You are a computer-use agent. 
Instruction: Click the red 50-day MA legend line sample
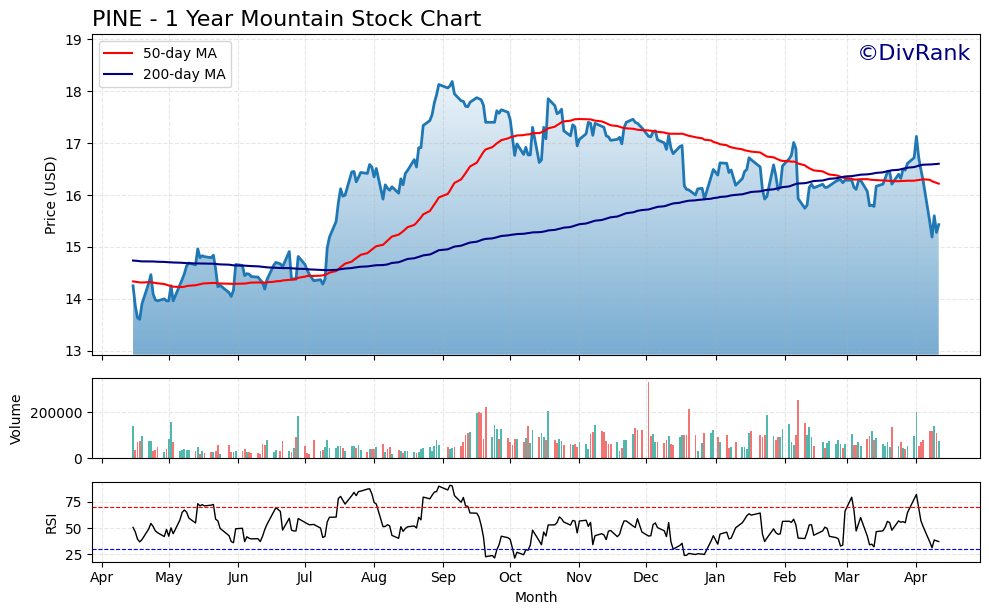point(119,54)
